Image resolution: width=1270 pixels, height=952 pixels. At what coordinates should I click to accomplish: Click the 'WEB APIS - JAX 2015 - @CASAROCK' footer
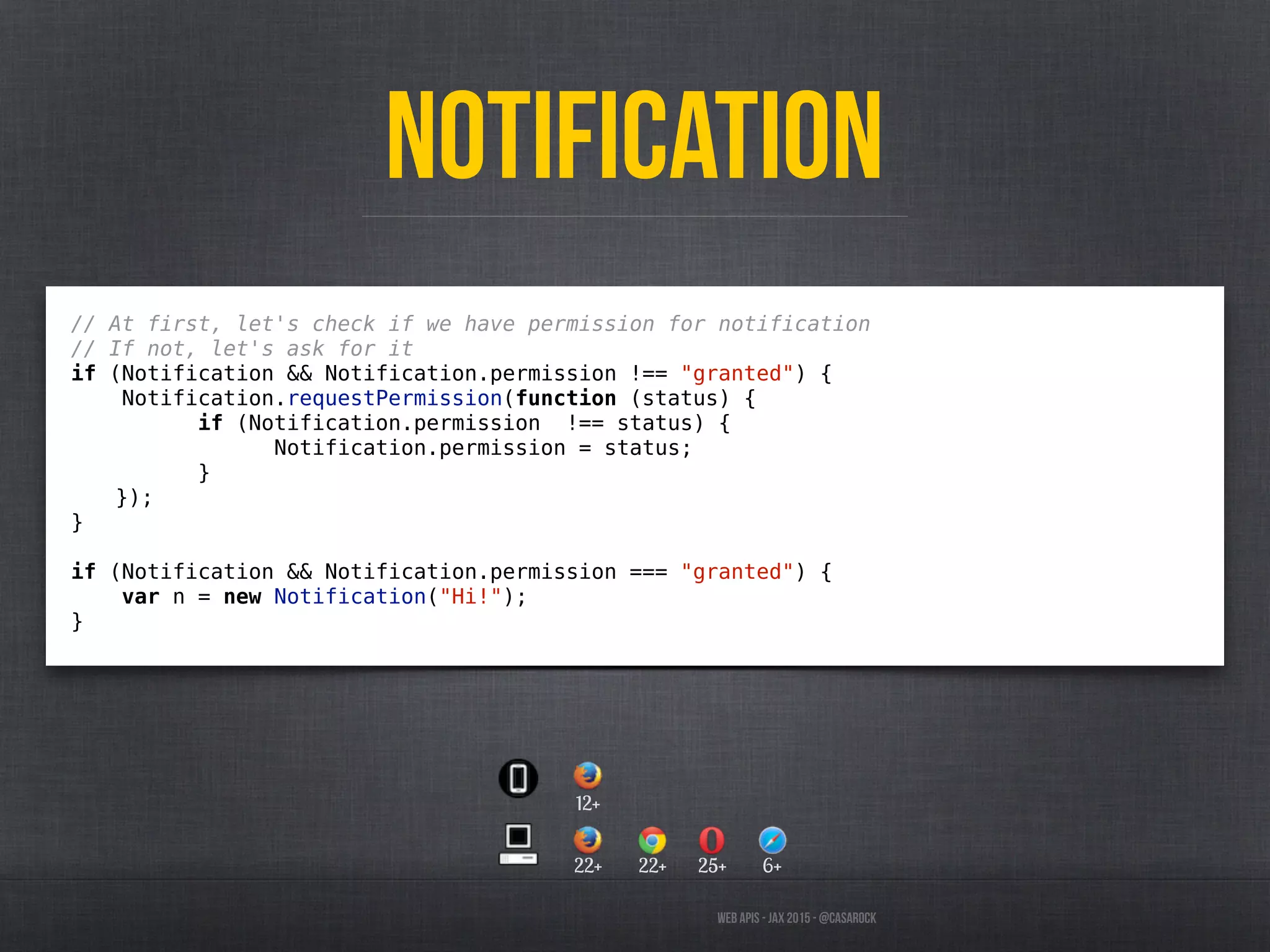[x=796, y=918]
